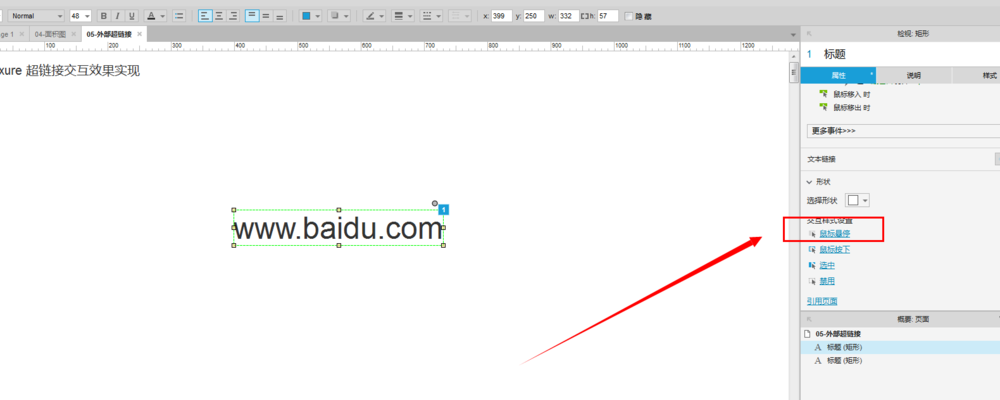Open the font color dropdown arrow

(x=163, y=16)
